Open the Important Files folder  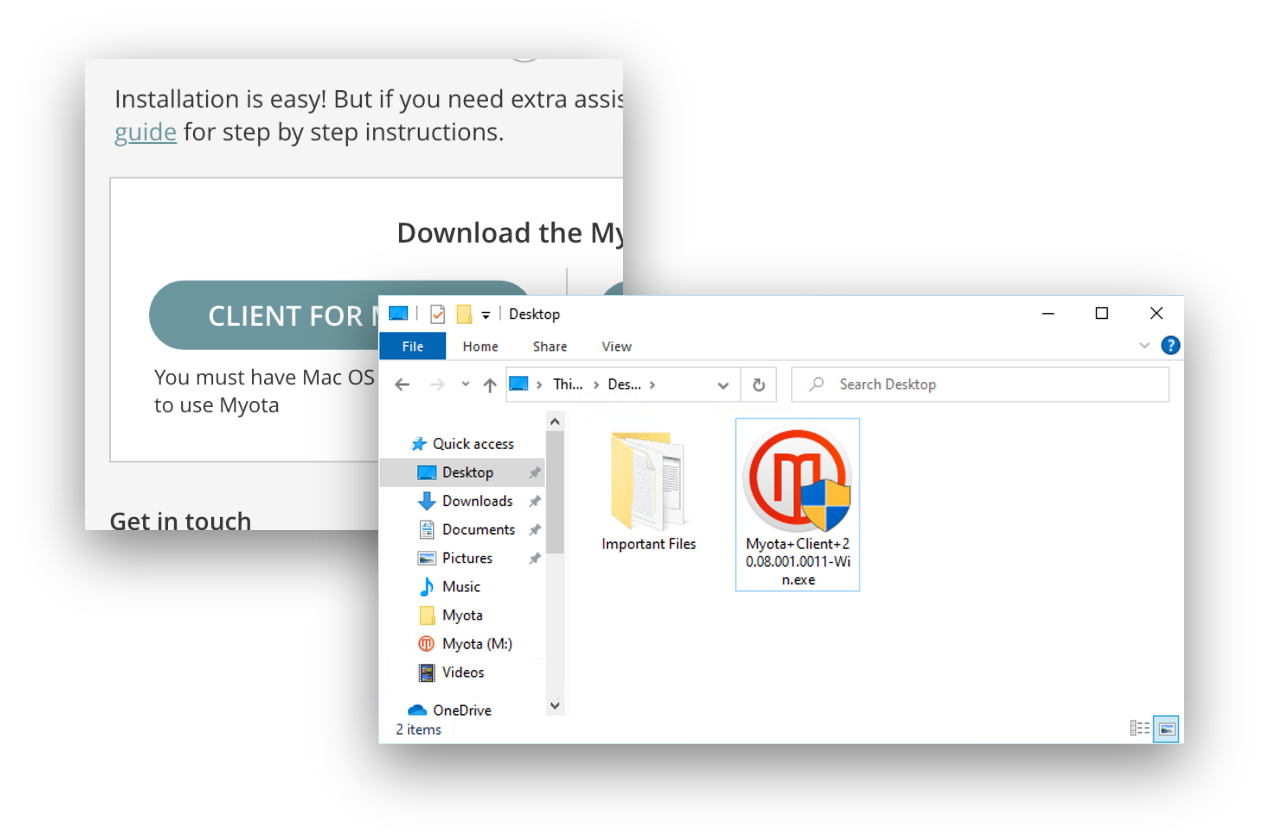tap(649, 492)
